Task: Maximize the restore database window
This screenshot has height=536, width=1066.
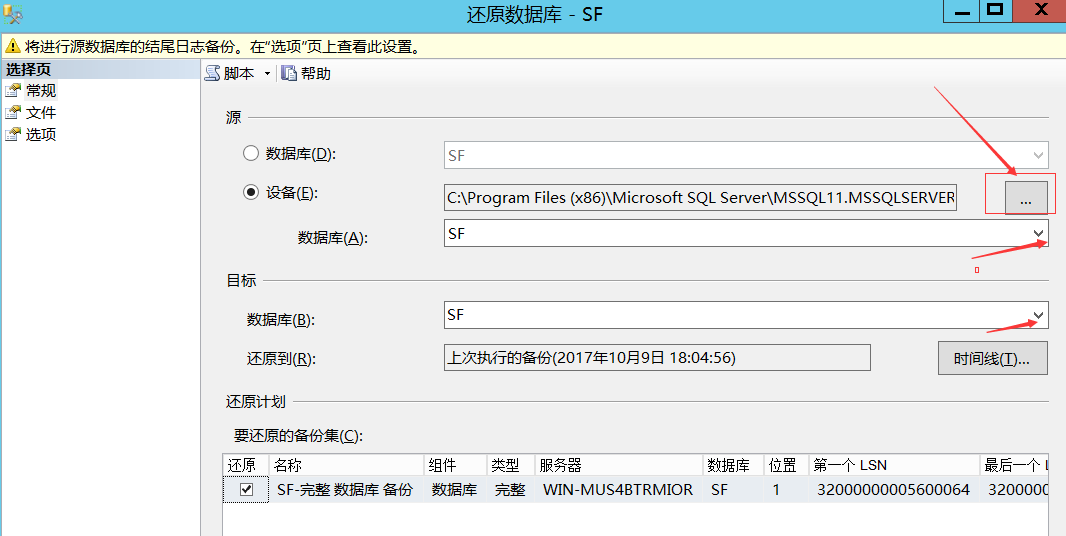Action: coord(993,11)
